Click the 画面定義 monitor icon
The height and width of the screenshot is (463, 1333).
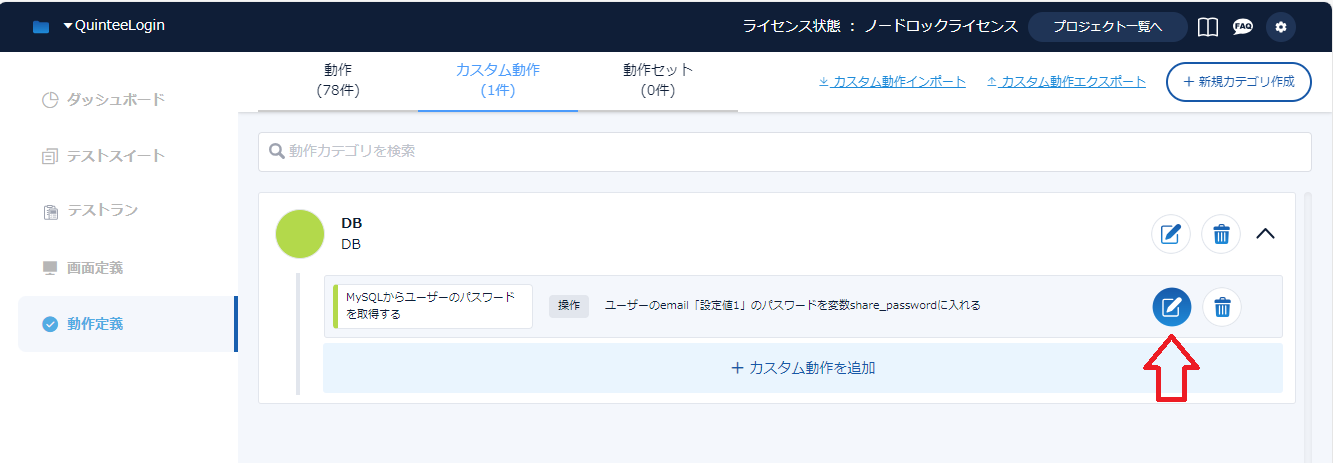[x=50, y=268]
